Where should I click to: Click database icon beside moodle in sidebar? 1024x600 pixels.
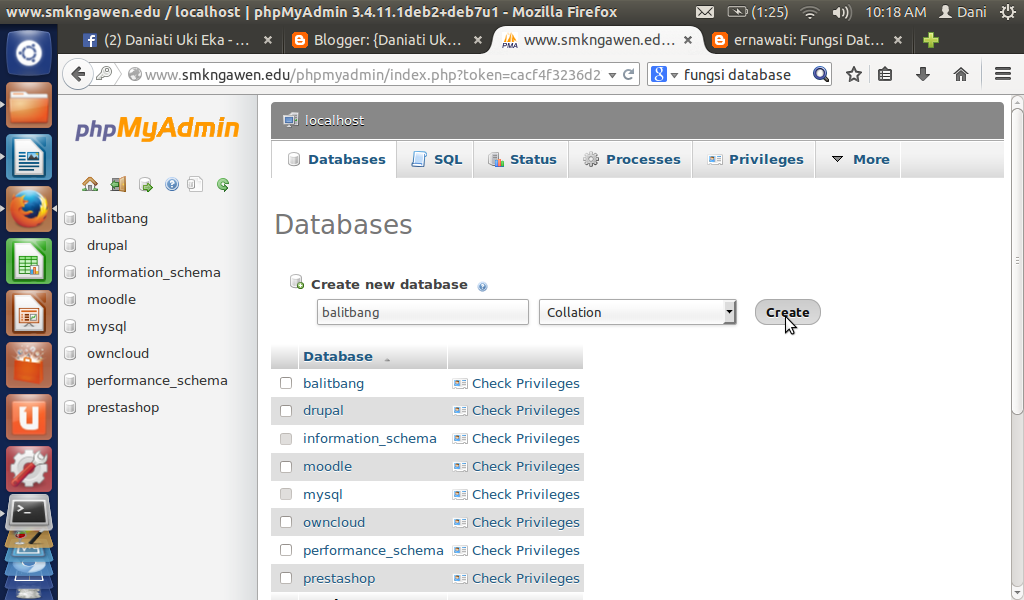[71, 300]
